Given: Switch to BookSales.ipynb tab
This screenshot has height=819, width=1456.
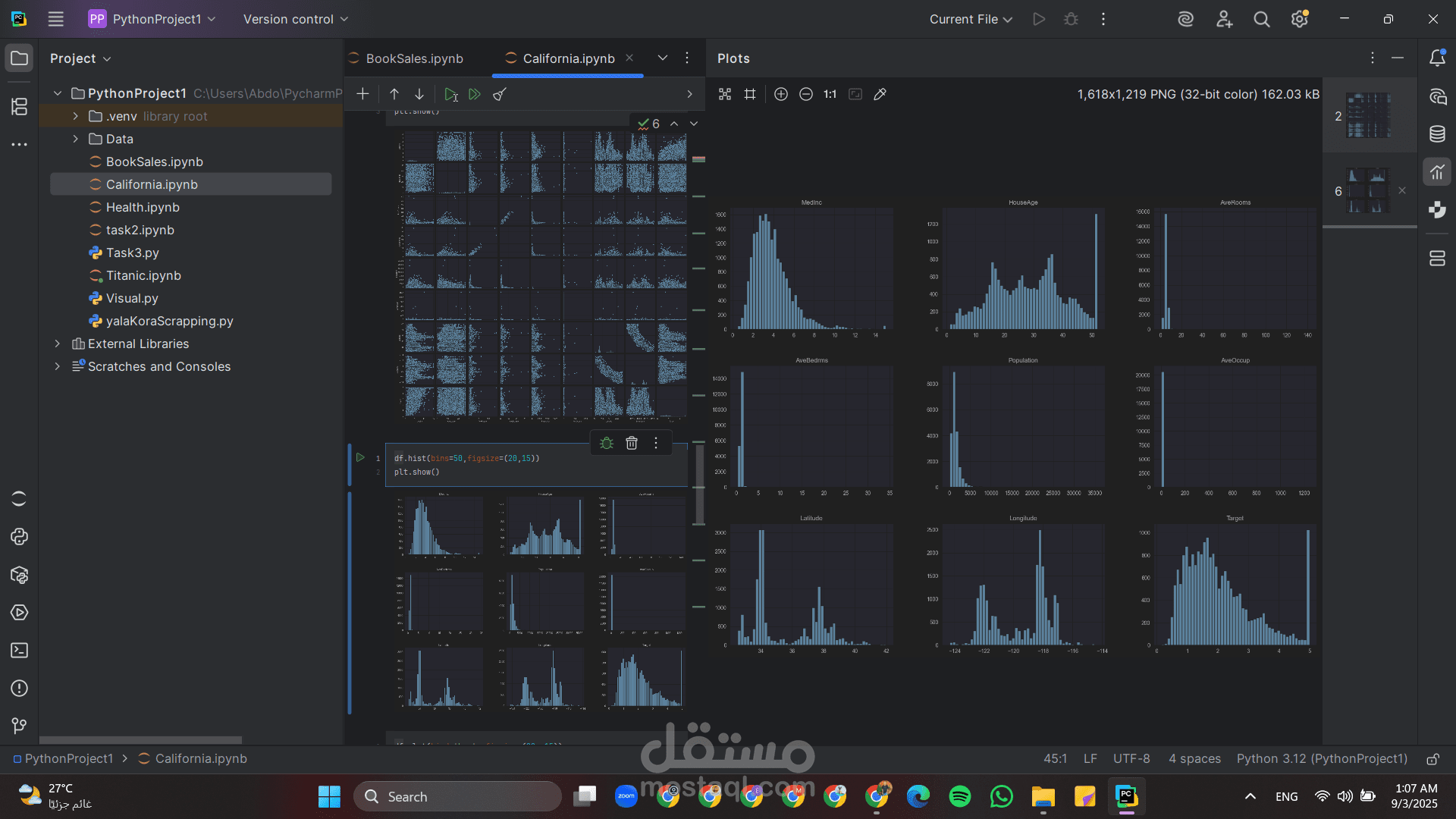Looking at the screenshot, I should (x=414, y=58).
